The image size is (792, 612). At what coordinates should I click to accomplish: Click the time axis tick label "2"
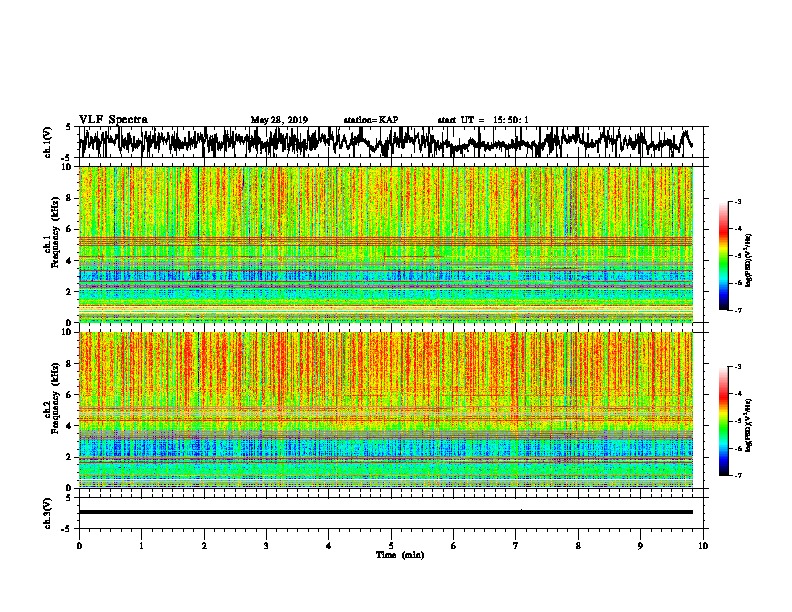pos(204,546)
